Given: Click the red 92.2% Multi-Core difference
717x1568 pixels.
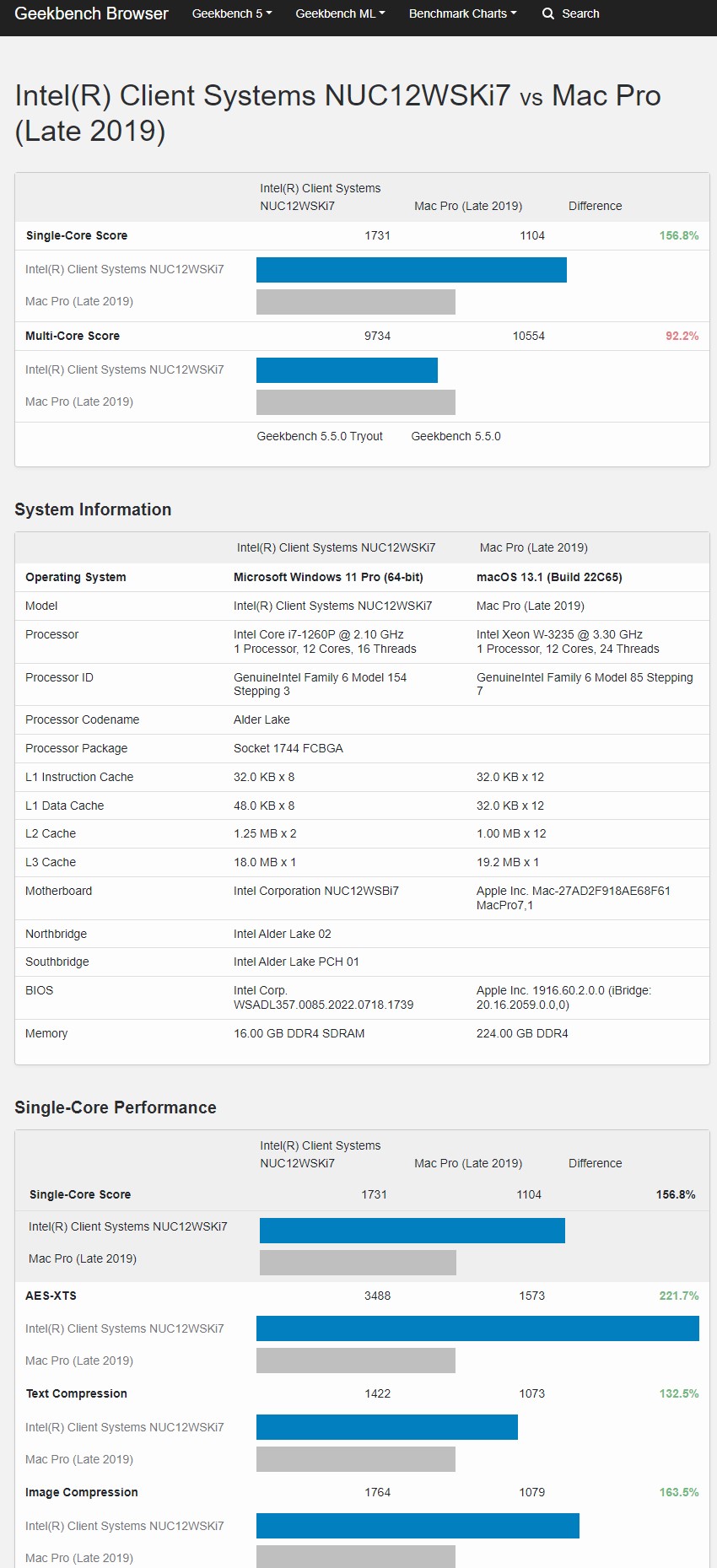Looking at the screenshot, I should [x=682, y=337].
